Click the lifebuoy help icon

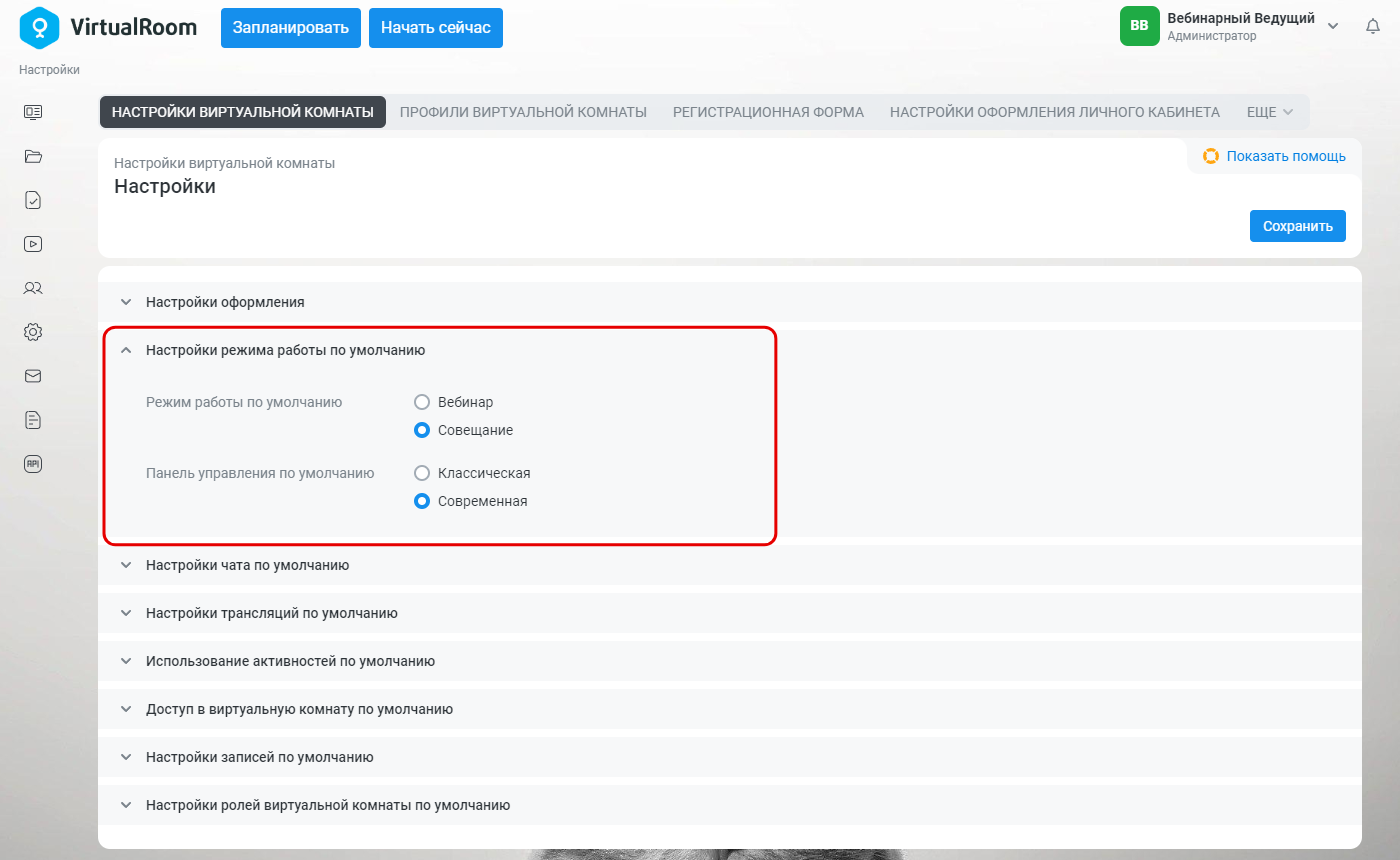pos(1211,156)
